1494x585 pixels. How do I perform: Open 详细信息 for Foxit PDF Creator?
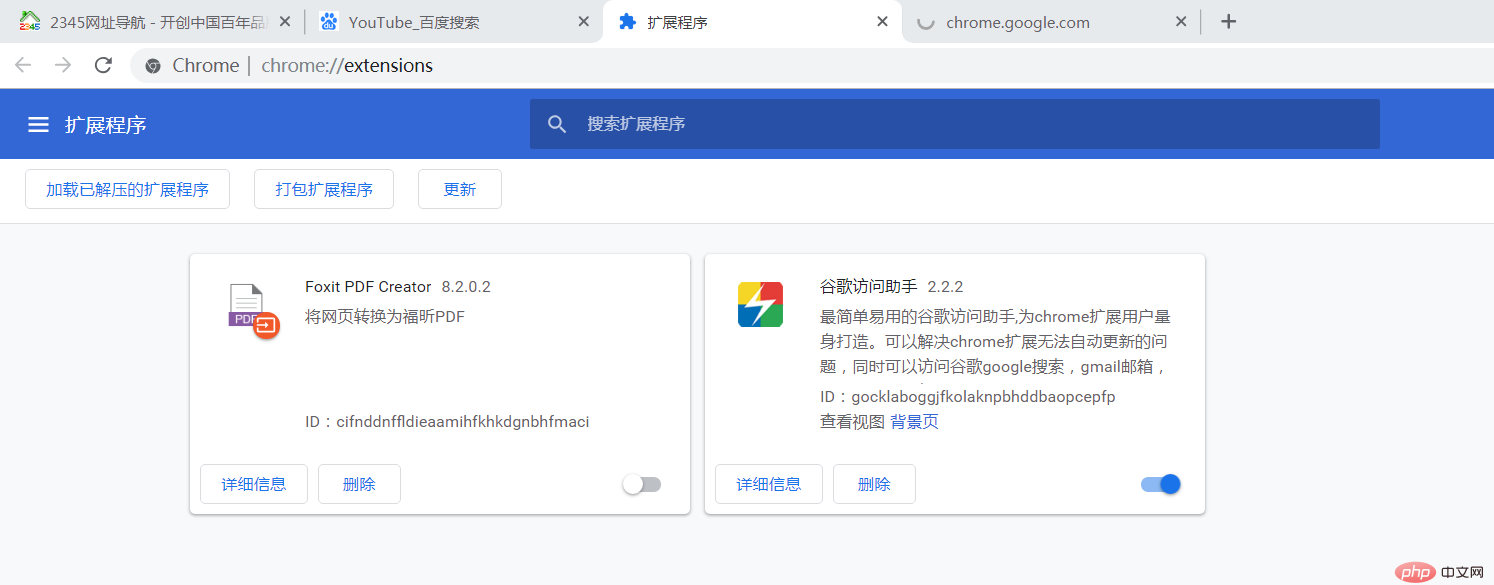[x=253, y=483]
